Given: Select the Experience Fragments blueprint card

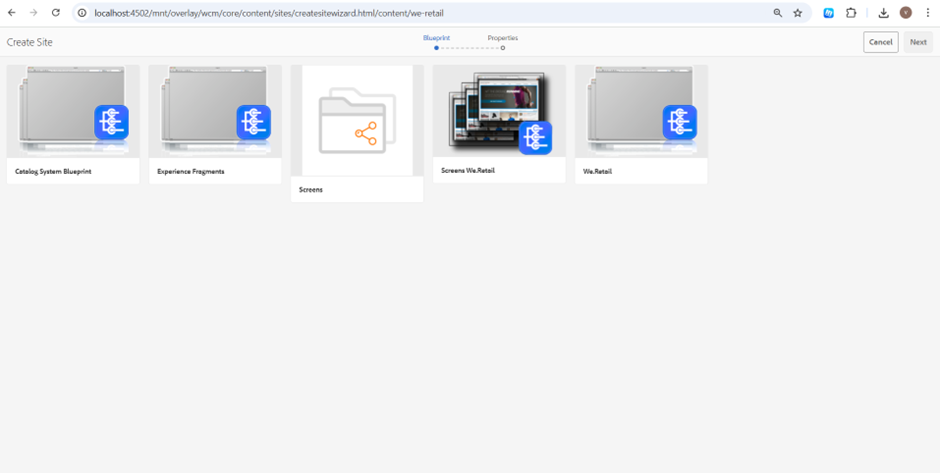Looking at the screenshot, I should (x=215, y=123).
